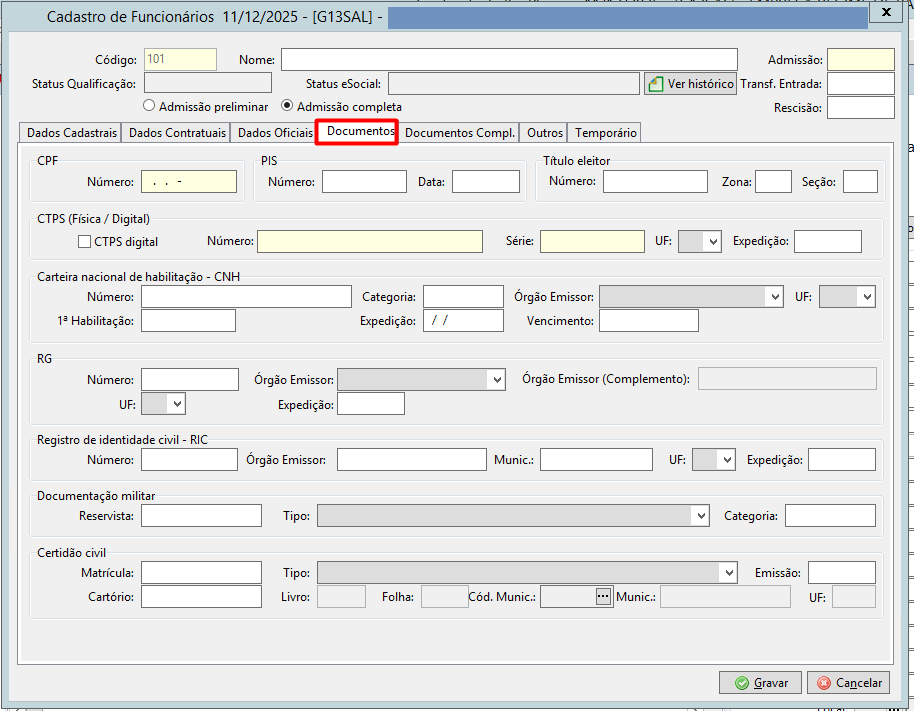Screen dimensions: 914x711
Task: Focus the CPF Número field
Action: coord(189,181)
